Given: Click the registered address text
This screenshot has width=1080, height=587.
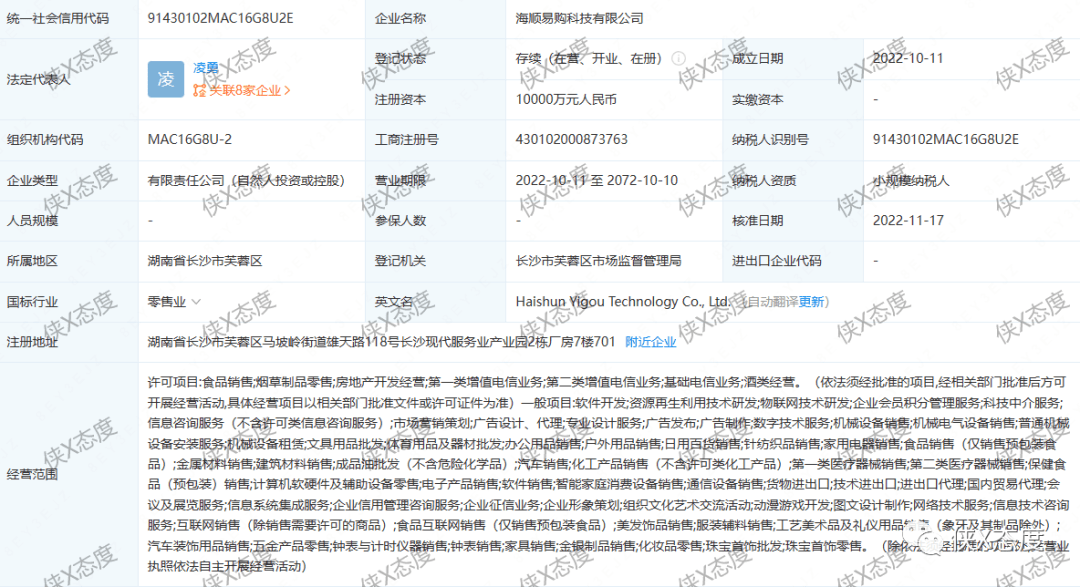Looking at the screenshot, I should click(x=381, y=342).
